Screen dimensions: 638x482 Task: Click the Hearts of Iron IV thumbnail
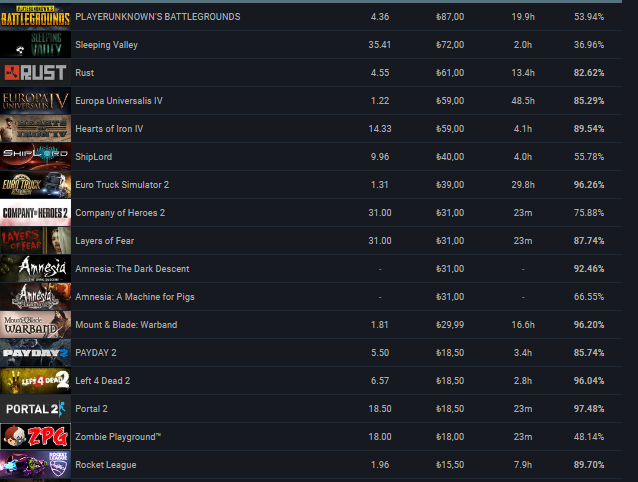[35, 129]
